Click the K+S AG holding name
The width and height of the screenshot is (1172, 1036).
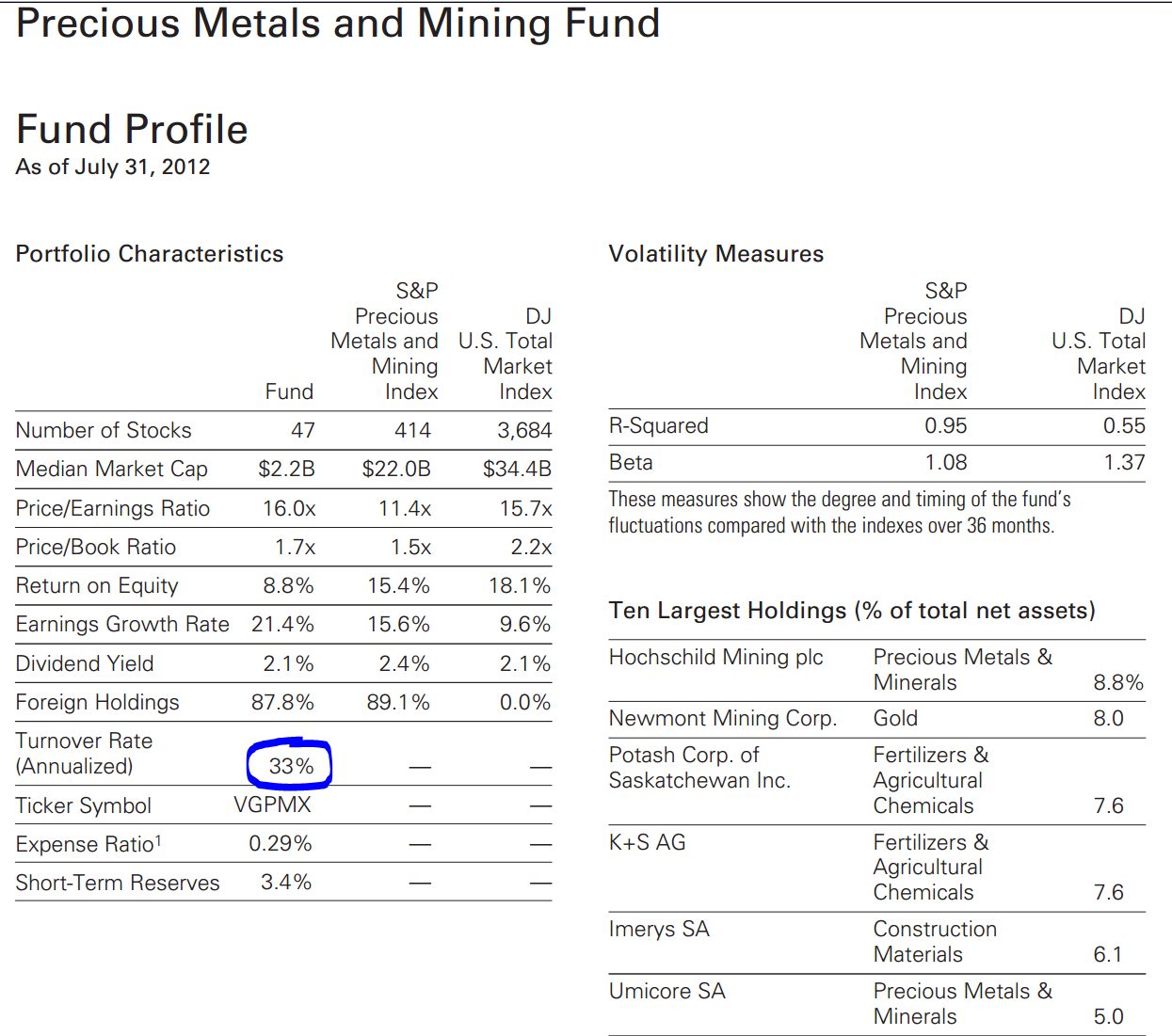pos(647,842)
